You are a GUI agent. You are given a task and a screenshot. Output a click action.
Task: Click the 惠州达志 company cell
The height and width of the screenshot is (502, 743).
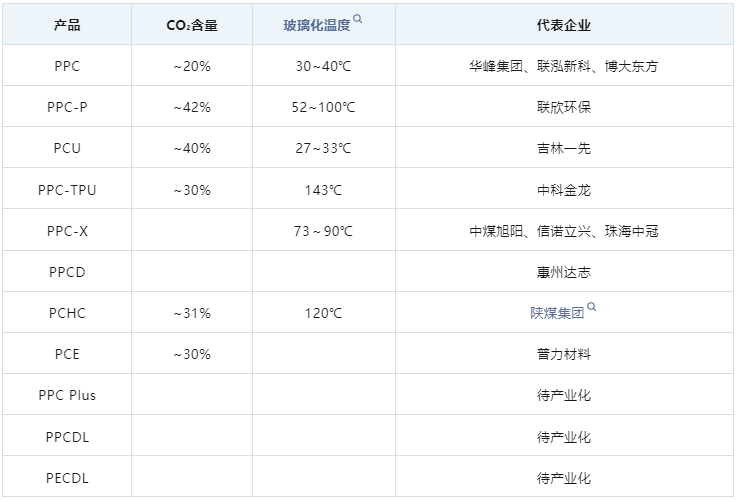564,272
